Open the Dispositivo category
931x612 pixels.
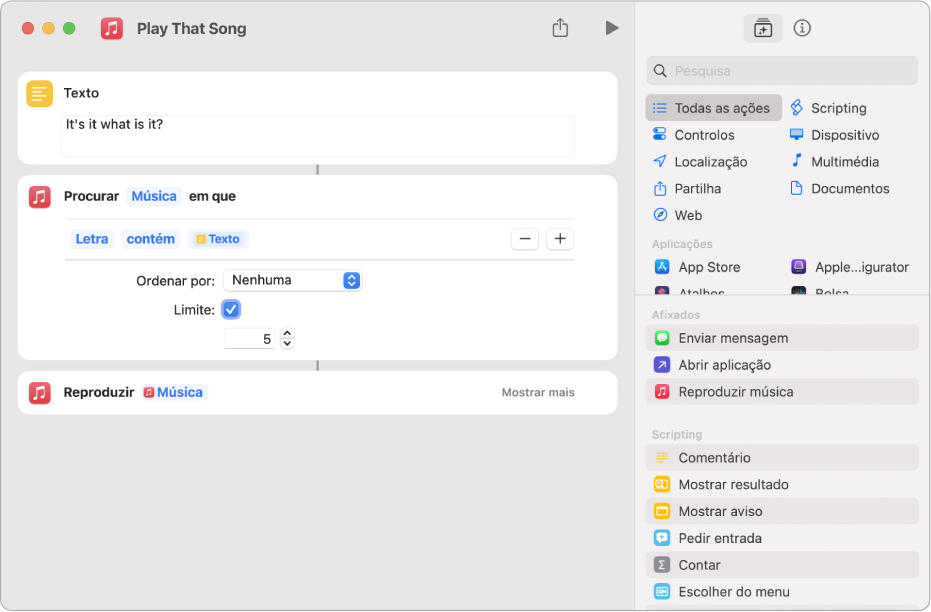(834, 135)
